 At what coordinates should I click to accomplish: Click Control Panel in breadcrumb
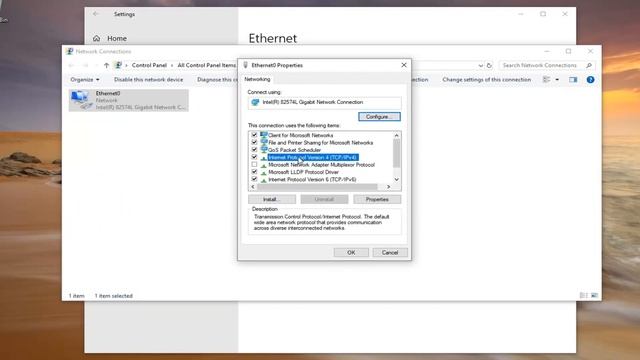[149, 65]
